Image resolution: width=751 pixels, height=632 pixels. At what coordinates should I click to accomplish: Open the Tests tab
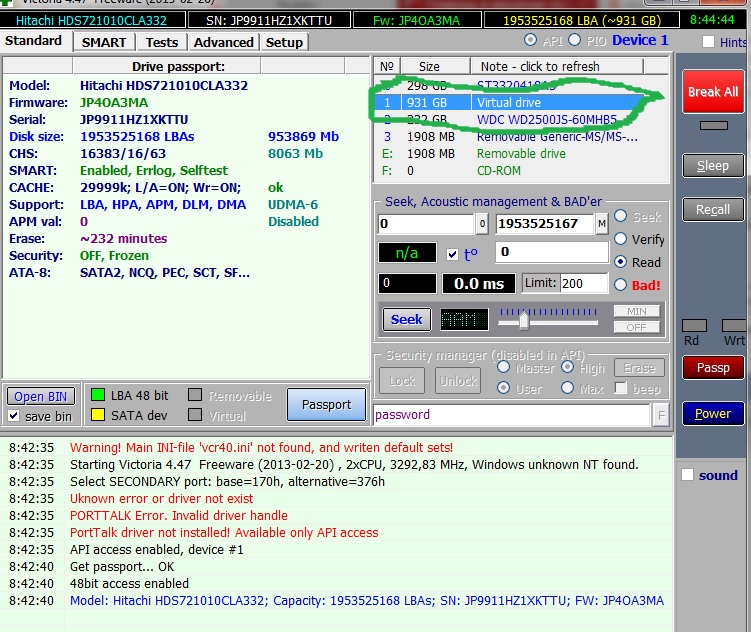(161, 43)
